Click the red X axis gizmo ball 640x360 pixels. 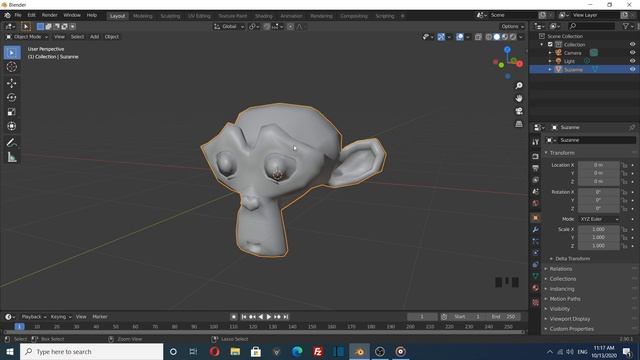tap(519, 64)
